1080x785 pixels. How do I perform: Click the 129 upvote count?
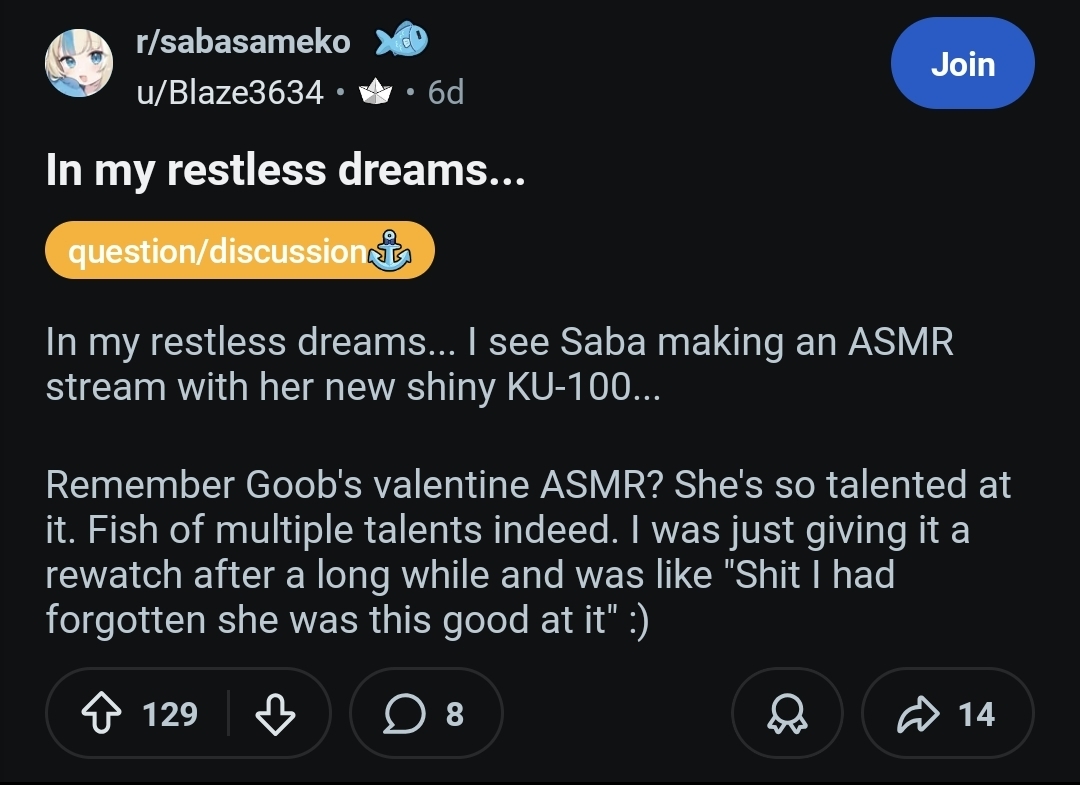[x=170, y=714]
